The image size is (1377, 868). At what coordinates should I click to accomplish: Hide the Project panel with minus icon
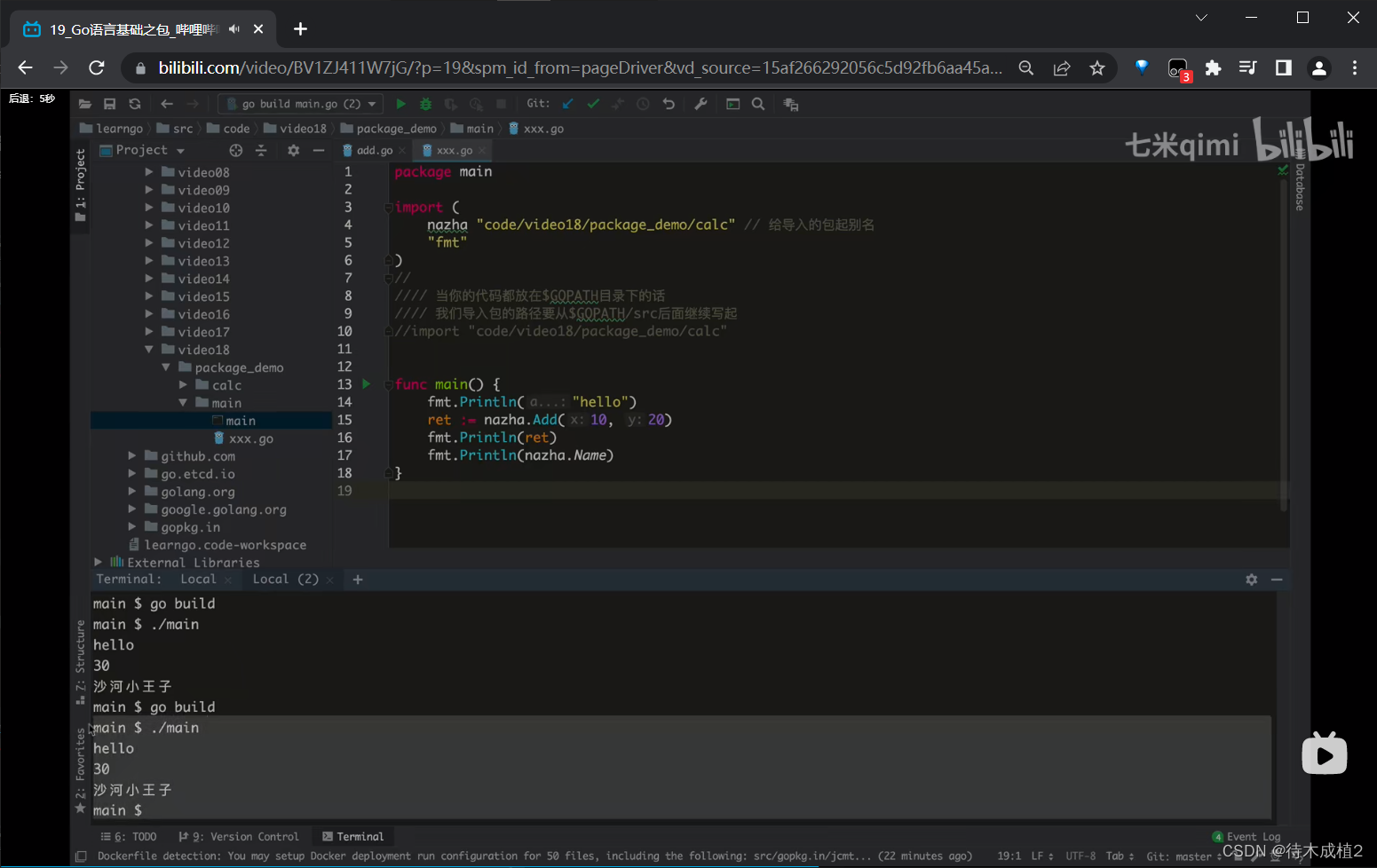click(x=319, y=150)
